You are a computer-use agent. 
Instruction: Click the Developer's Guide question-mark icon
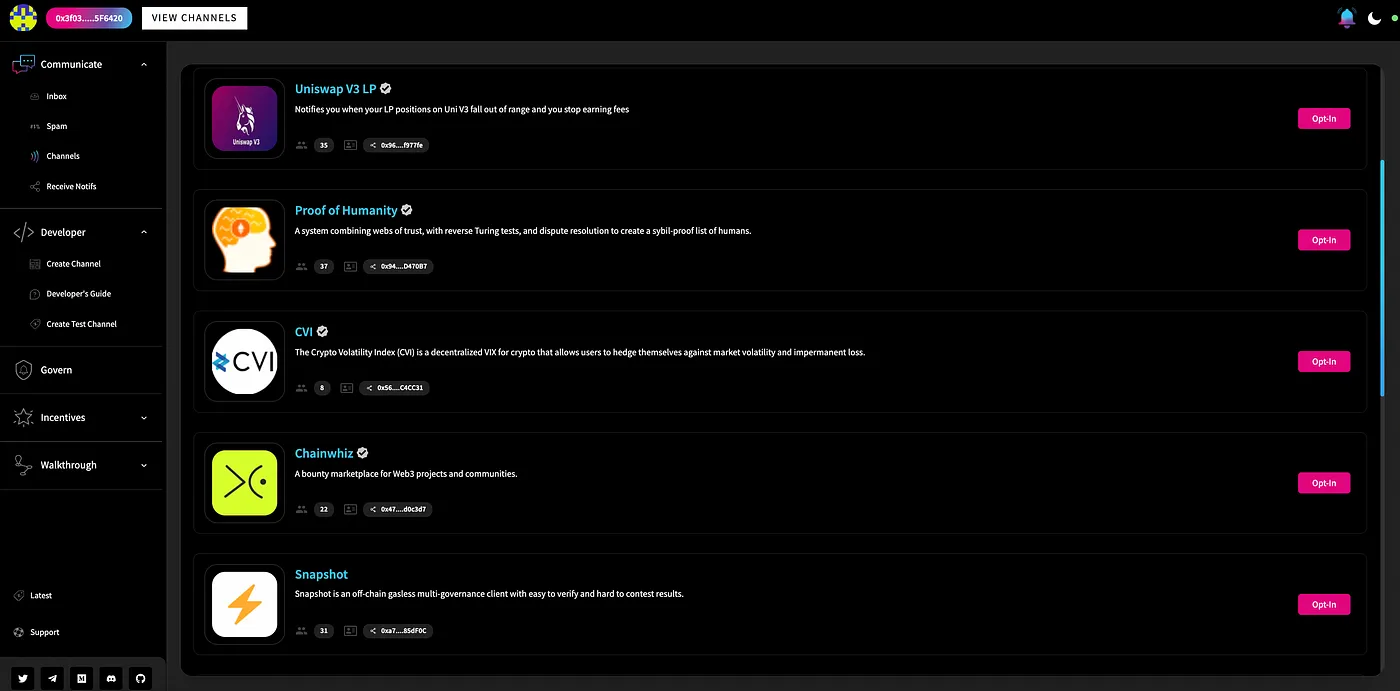click(x=35, y=293)
